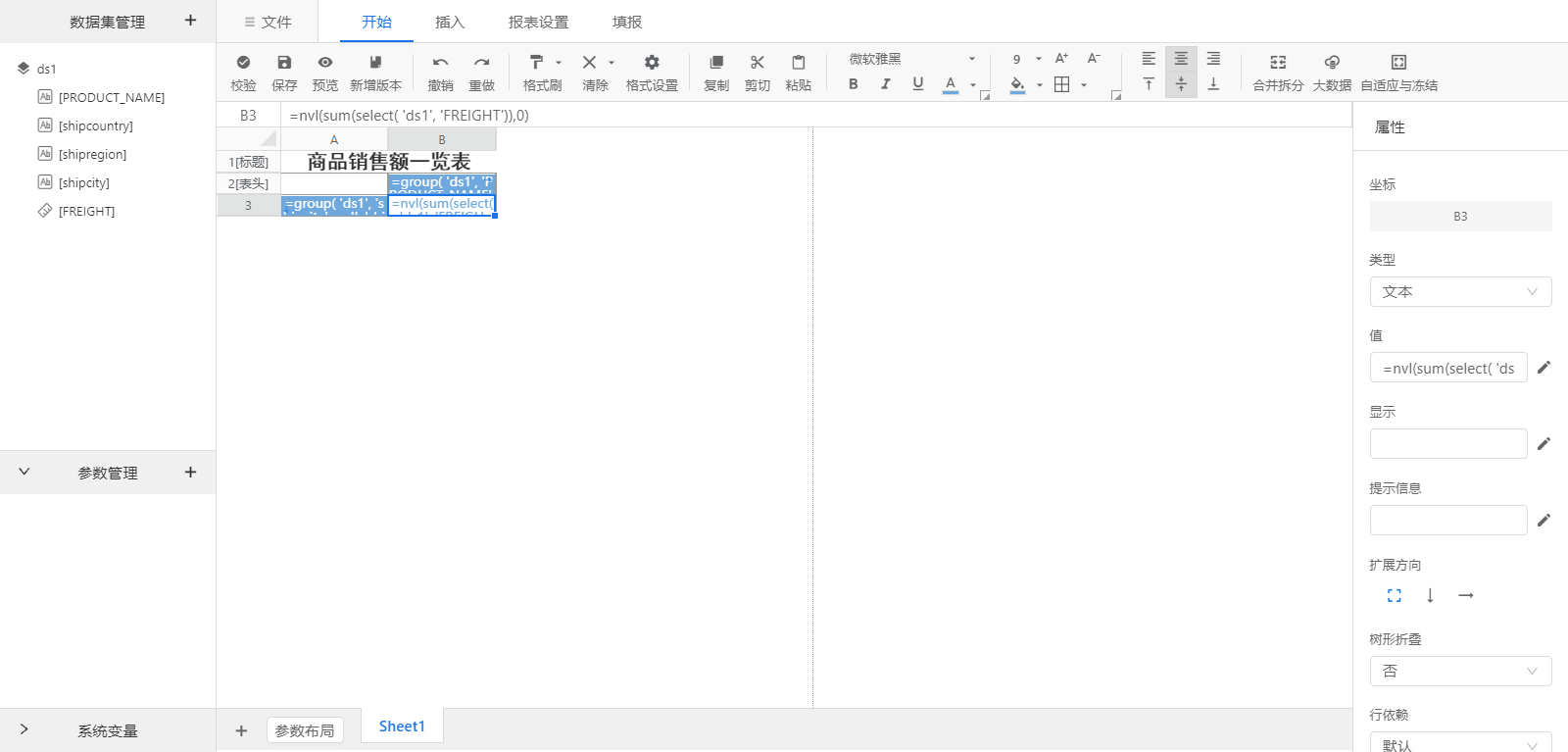Apply the fill bucket background color

[x=1017, y=84]
